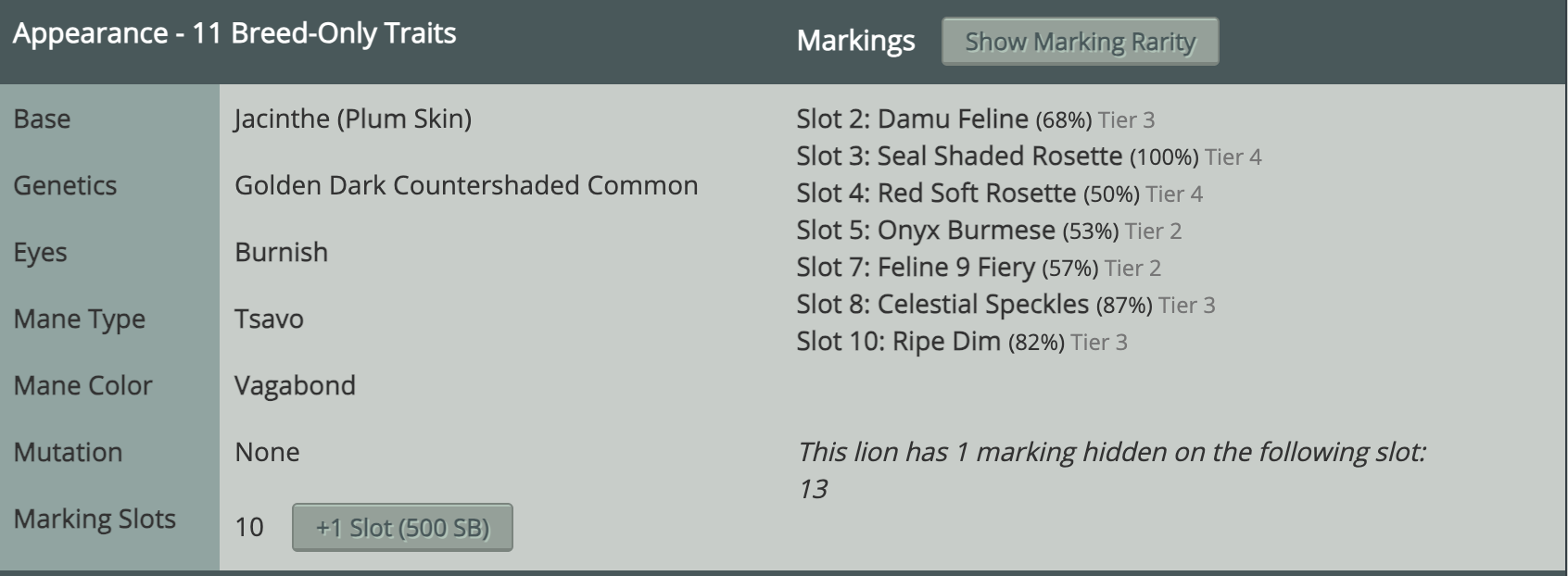Click the Tier 4 label beside Seal Shaded Rosette
This screenshot has height=576, width=1568.
pos(1233,157)
